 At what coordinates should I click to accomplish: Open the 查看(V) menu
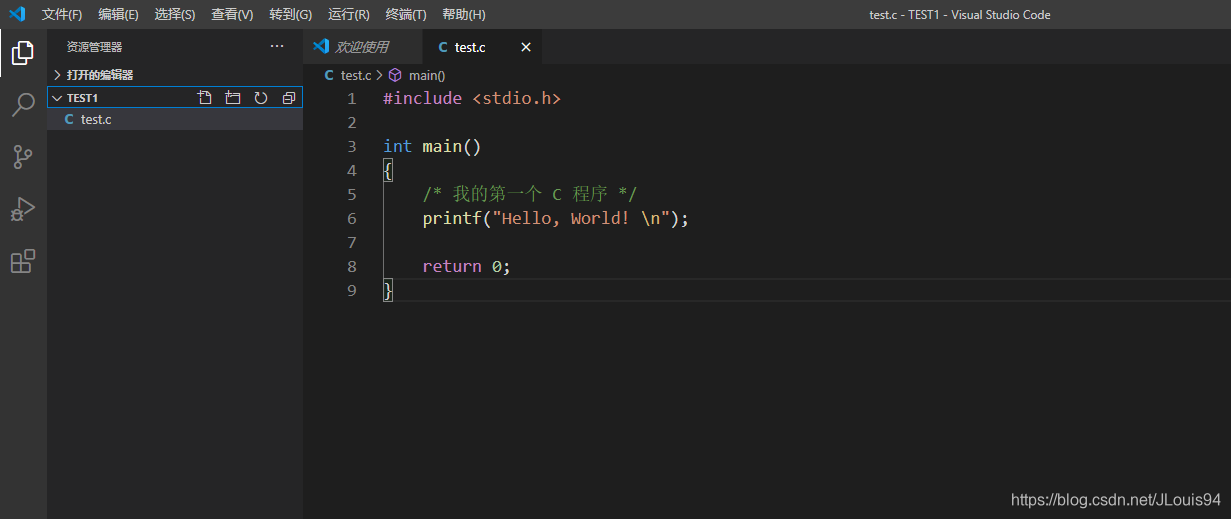pos(232,15)
